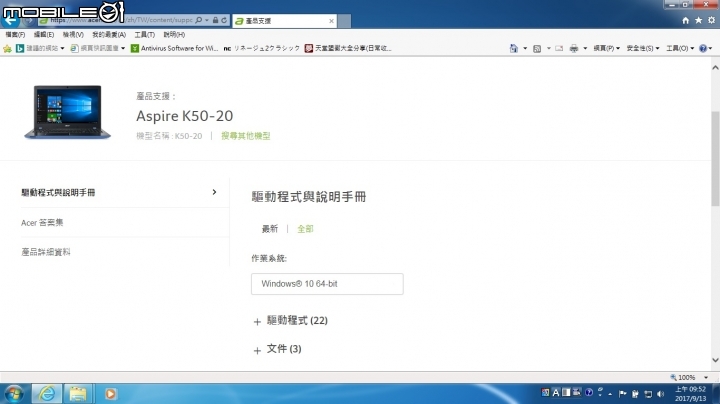This screenshot has height=404, width=720.
Task: Go back with the browser back arrow
Action: tap(11, 20)
